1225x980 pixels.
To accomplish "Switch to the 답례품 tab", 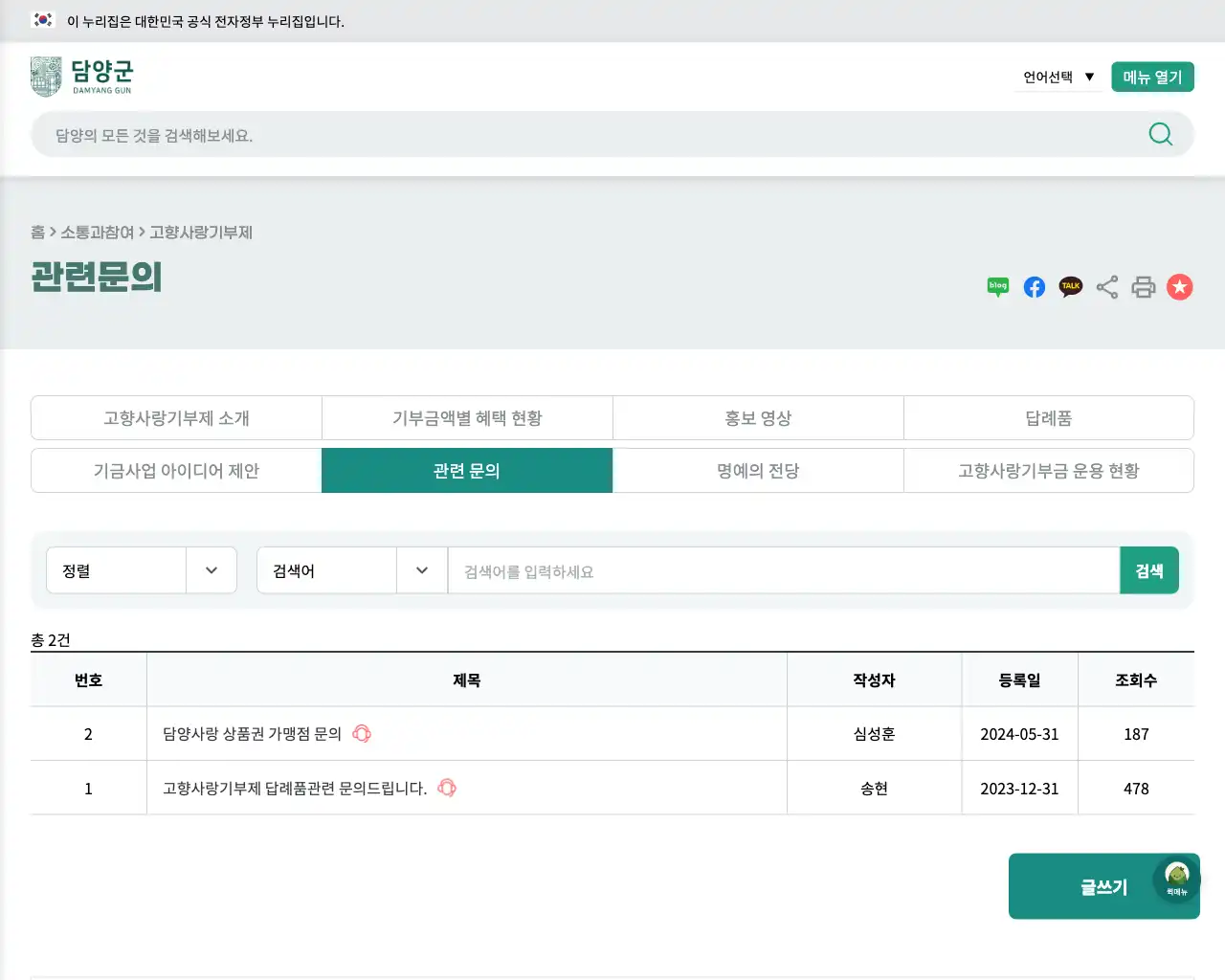I will pos(1049,417).
